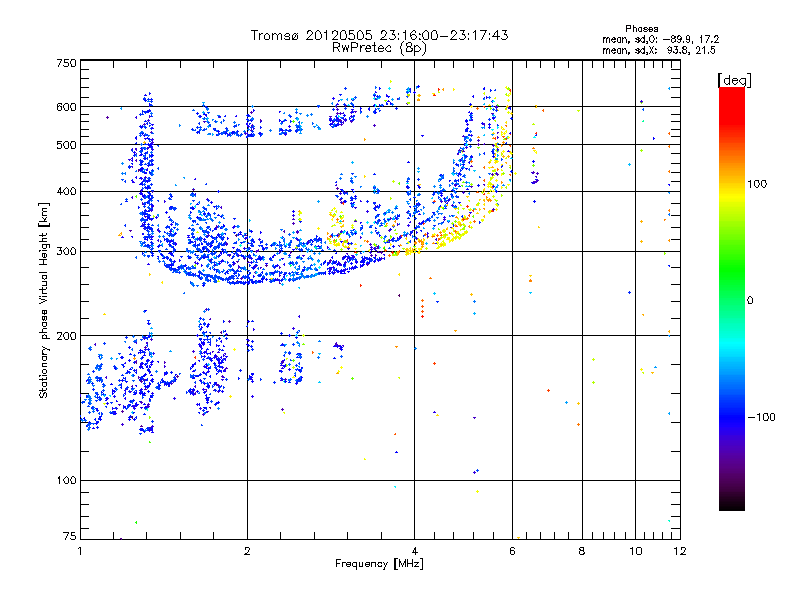Click the plot title 'Tromsø 20120505 23:16:00-23:17:43'

380,35
